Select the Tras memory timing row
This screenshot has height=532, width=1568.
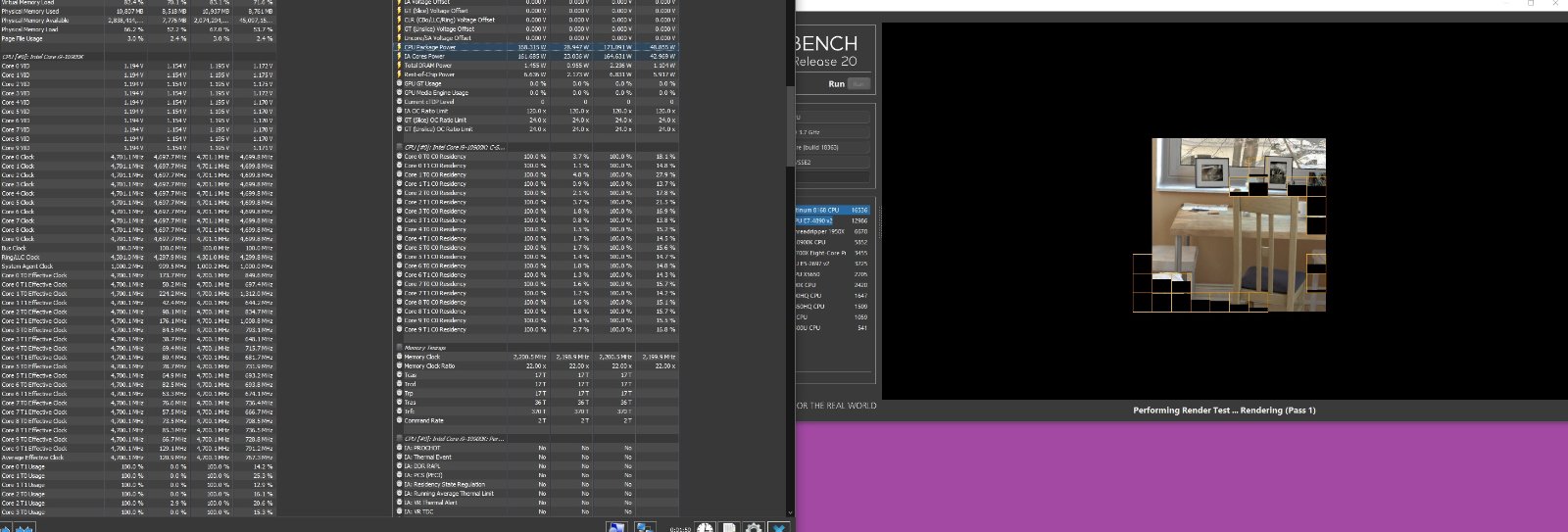(537, 403)
